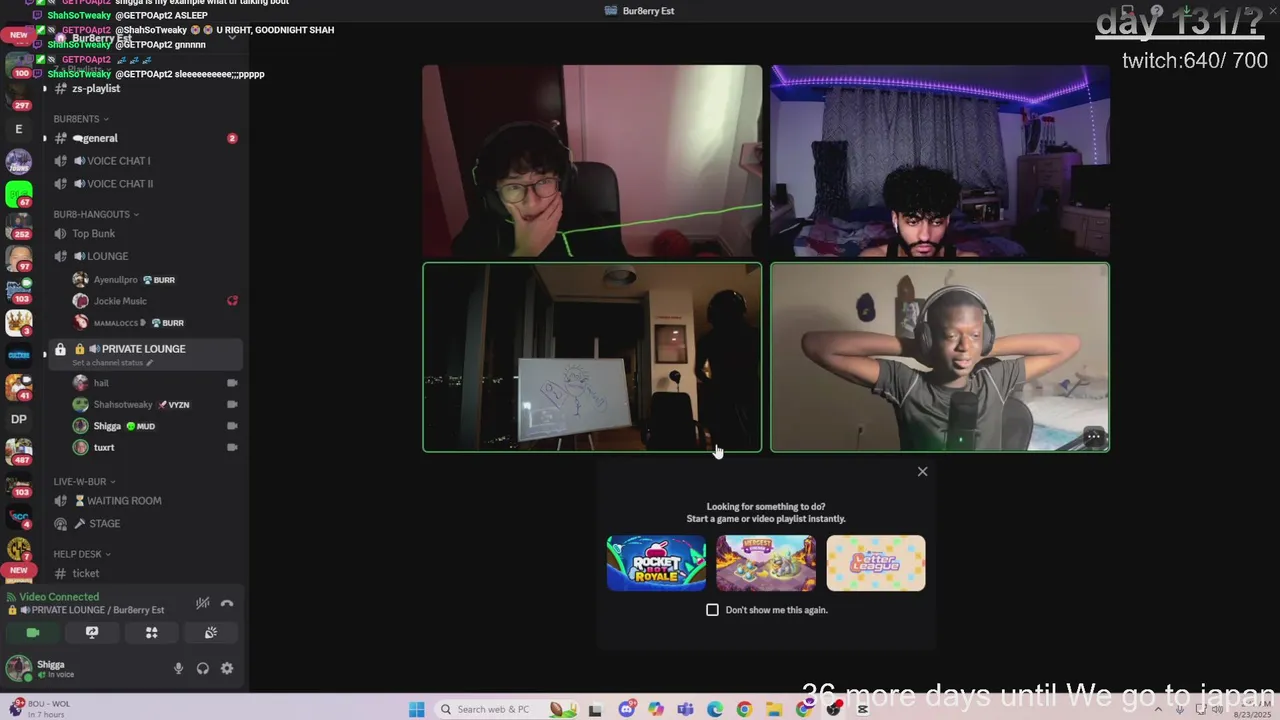Open CapCut from the taskbar

click(x=863, y=709)
